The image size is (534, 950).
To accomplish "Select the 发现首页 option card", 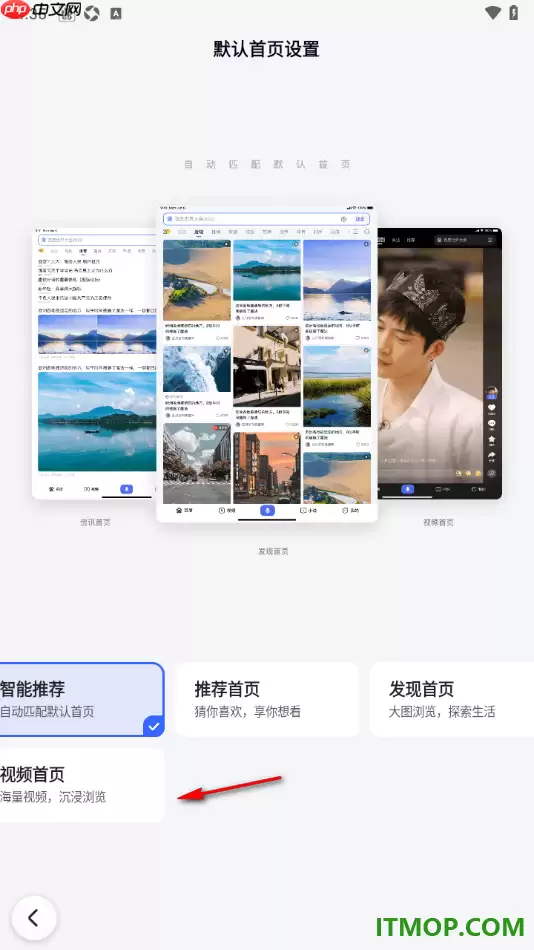I will (452, 699).
